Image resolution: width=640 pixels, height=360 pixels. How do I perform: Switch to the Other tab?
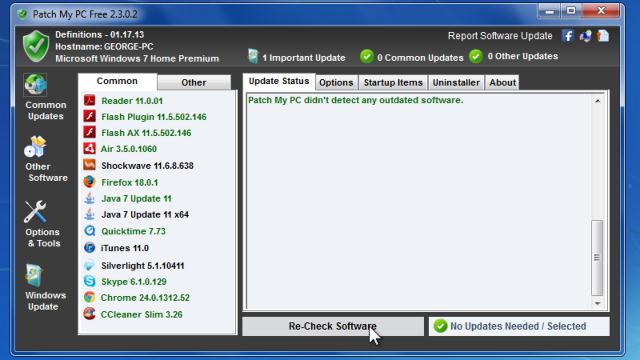coord(194,82)
